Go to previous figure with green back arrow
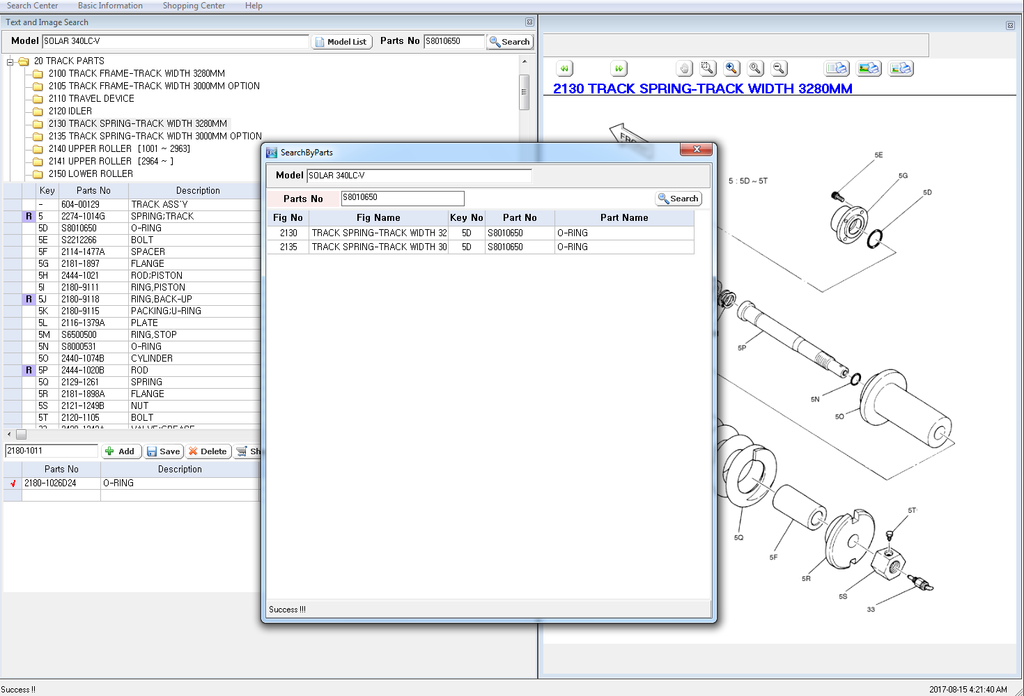Screen dimensions: 1024x696 (x=565, y=68)
